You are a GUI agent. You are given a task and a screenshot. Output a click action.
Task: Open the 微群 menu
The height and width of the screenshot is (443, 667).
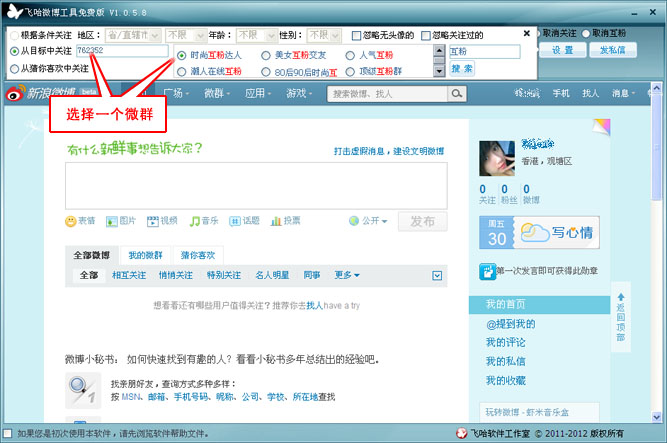pos(217,93)
